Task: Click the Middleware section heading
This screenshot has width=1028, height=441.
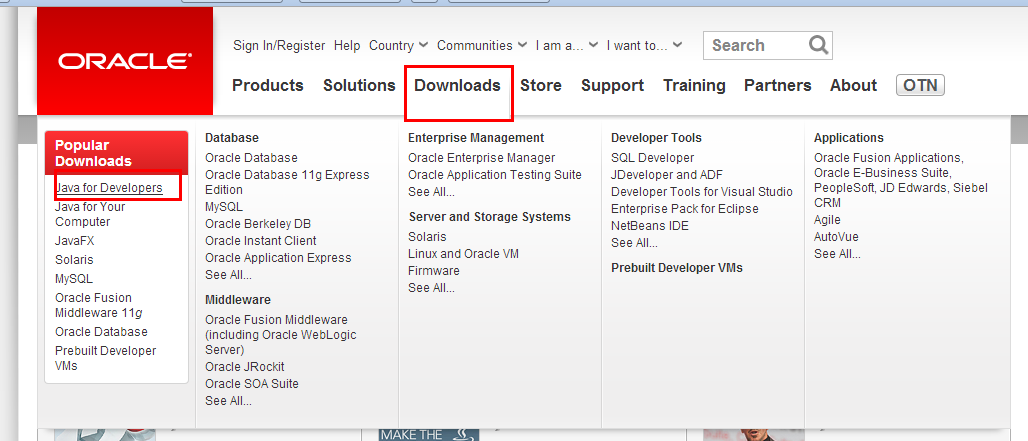Action: (x=238, y=299)
